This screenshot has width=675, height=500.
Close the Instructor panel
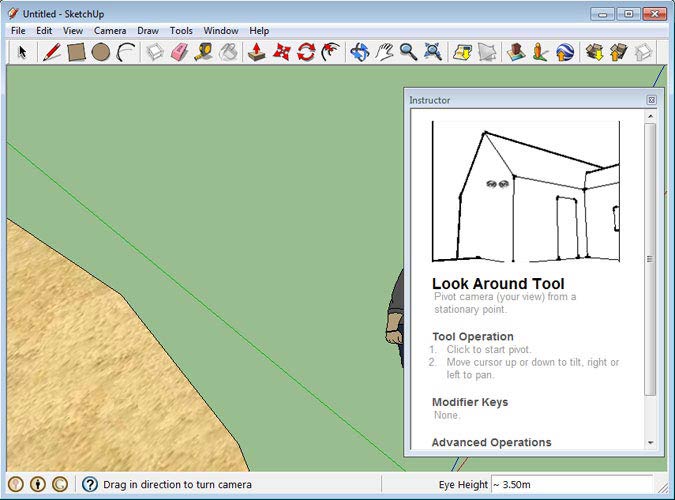[651, 100]
